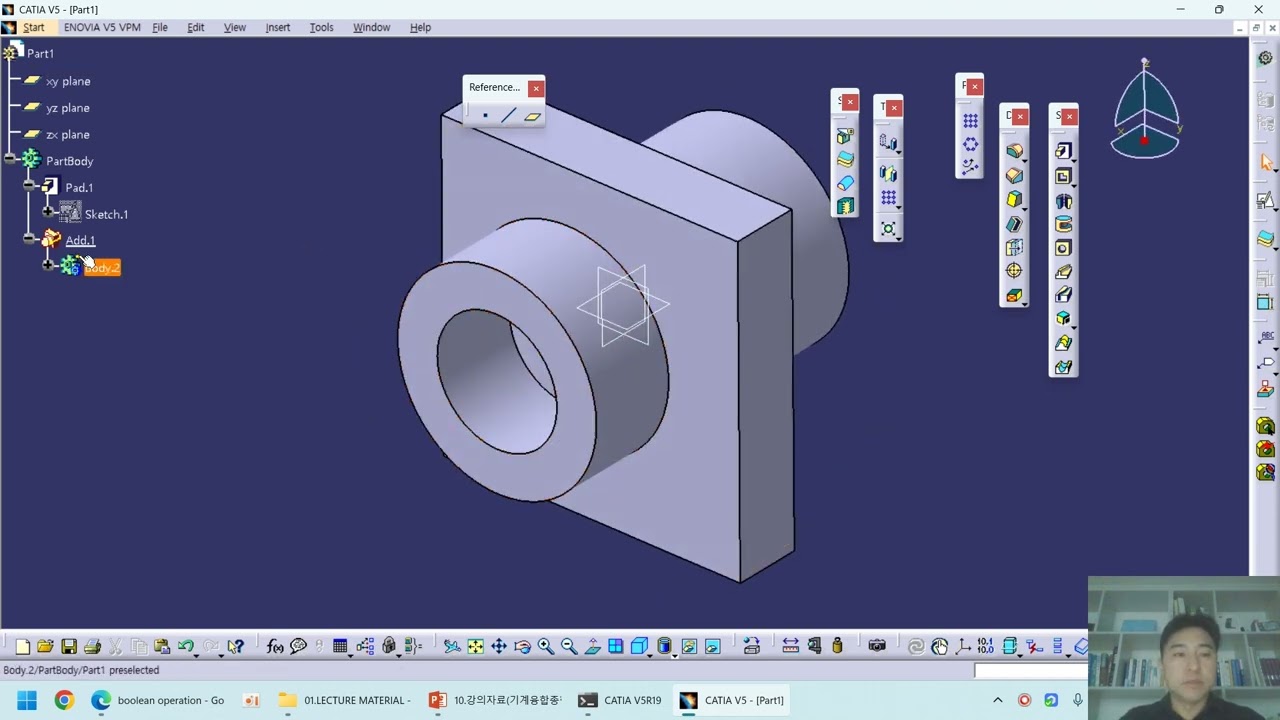This screenshot has height=720, width=1280.
Task: Click the 3D compass in the corner
Action: click(x=1145, y=110)
